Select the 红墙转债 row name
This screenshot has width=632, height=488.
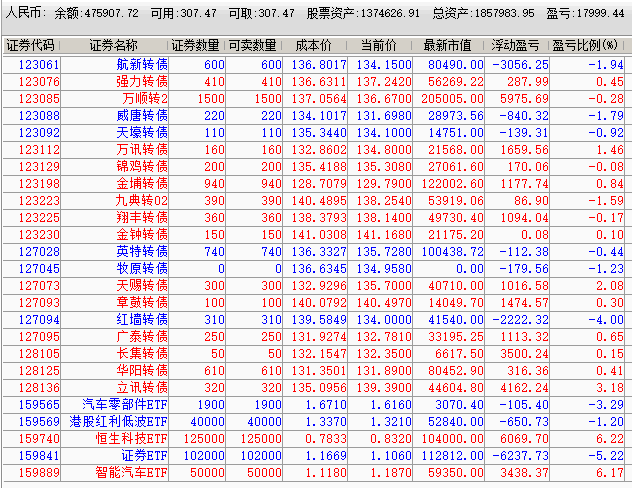tap(142, 320)
